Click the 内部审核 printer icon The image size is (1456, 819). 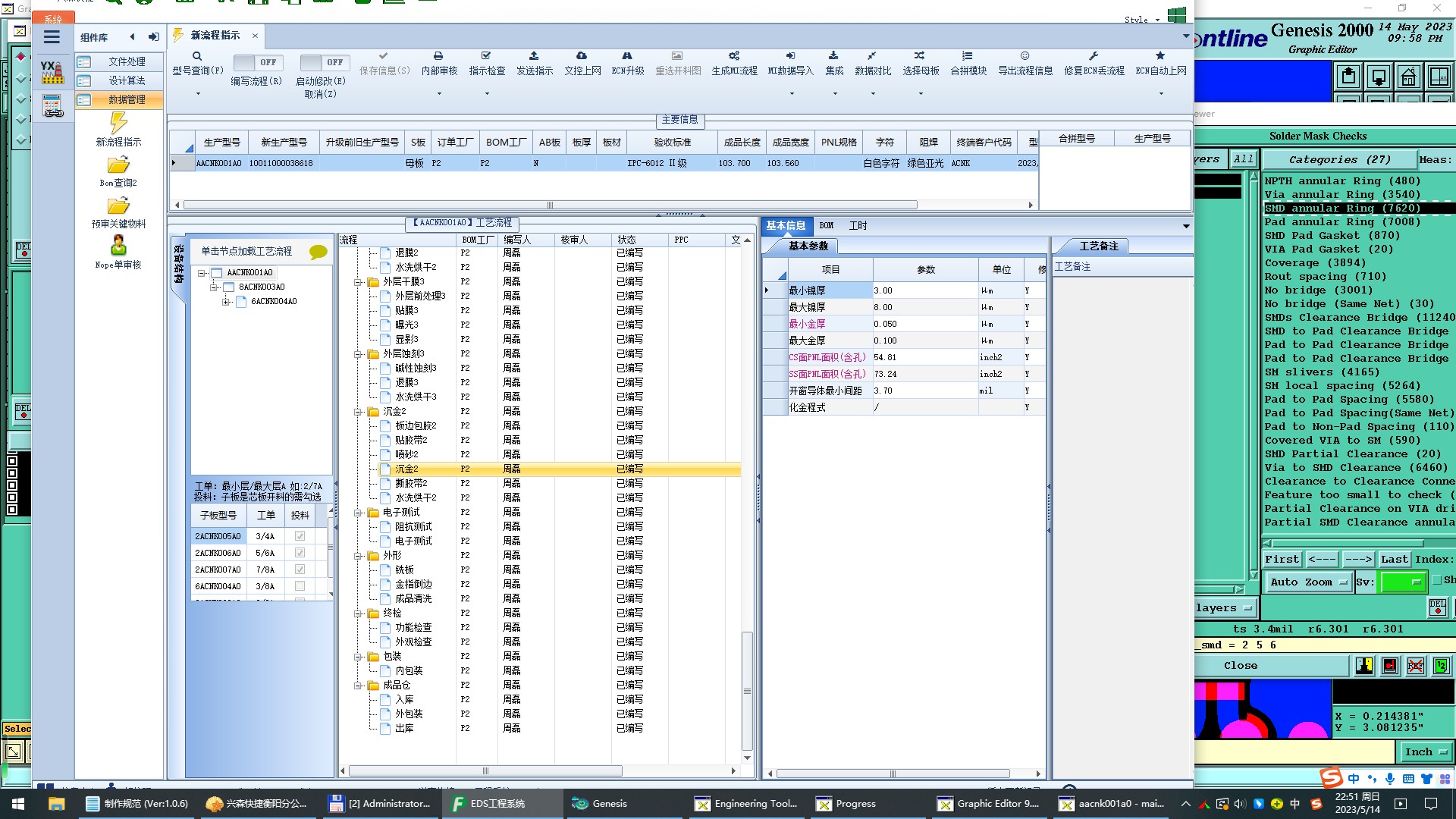point(438,56)
